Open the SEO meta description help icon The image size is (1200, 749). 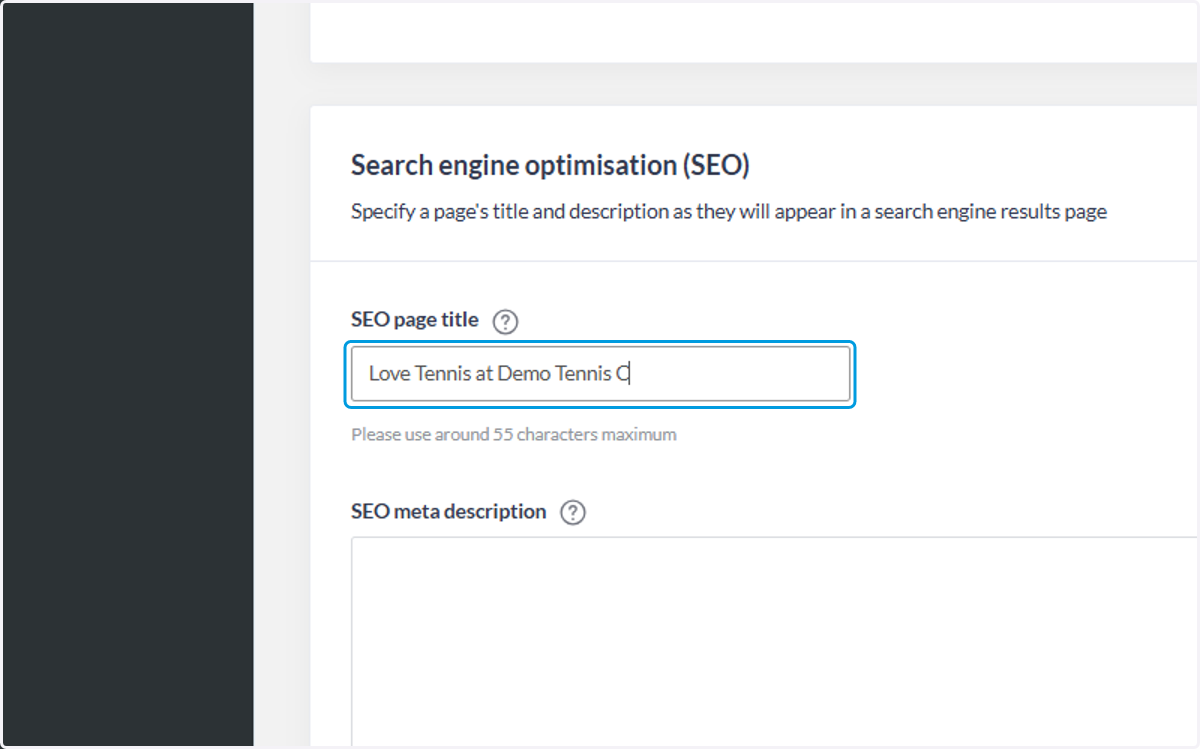click(x=572, y=513)
